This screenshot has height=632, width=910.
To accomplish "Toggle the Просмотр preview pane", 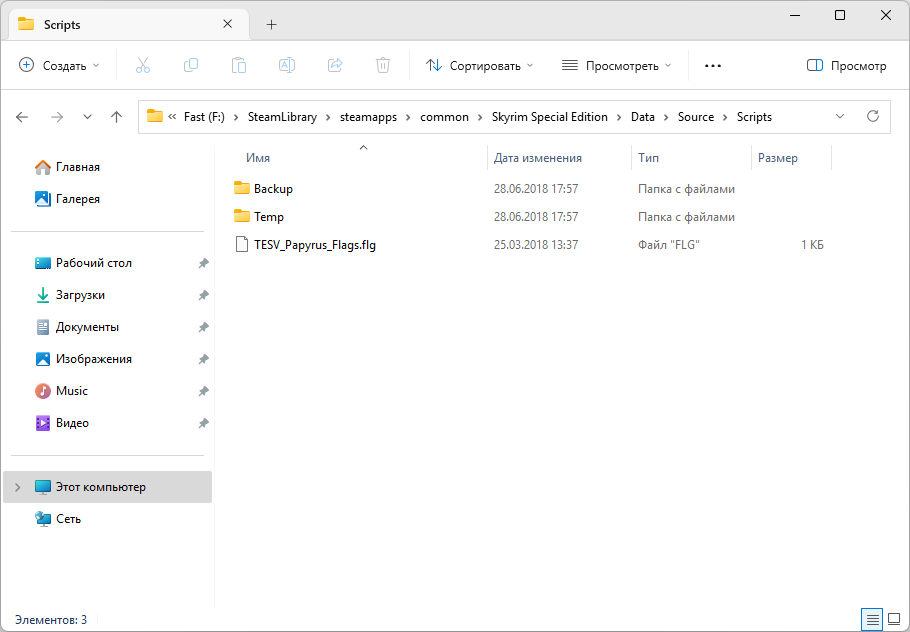I will click(846, 65).
